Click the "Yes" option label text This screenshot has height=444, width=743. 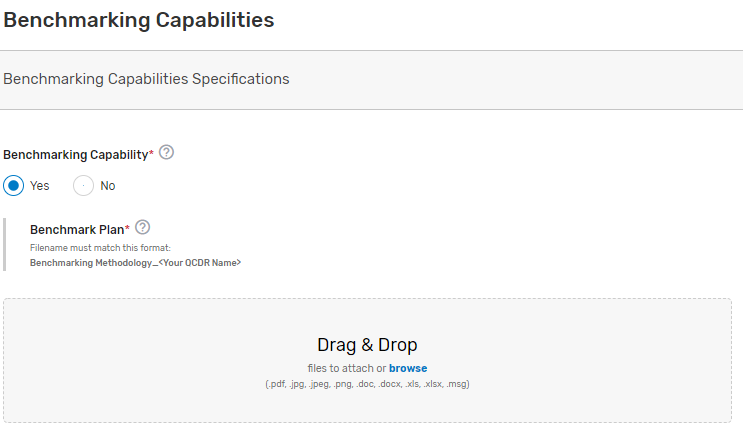(x=39, y=186)
